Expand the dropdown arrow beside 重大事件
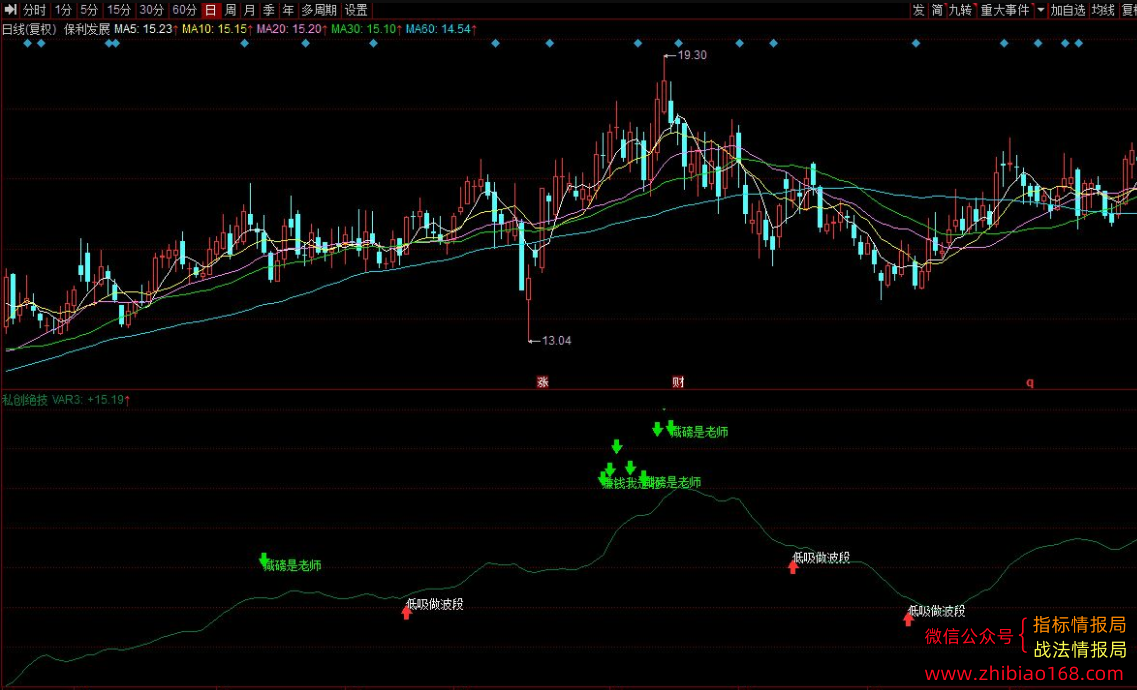This screenshot has width=1137, height=690. point(1041,10)
